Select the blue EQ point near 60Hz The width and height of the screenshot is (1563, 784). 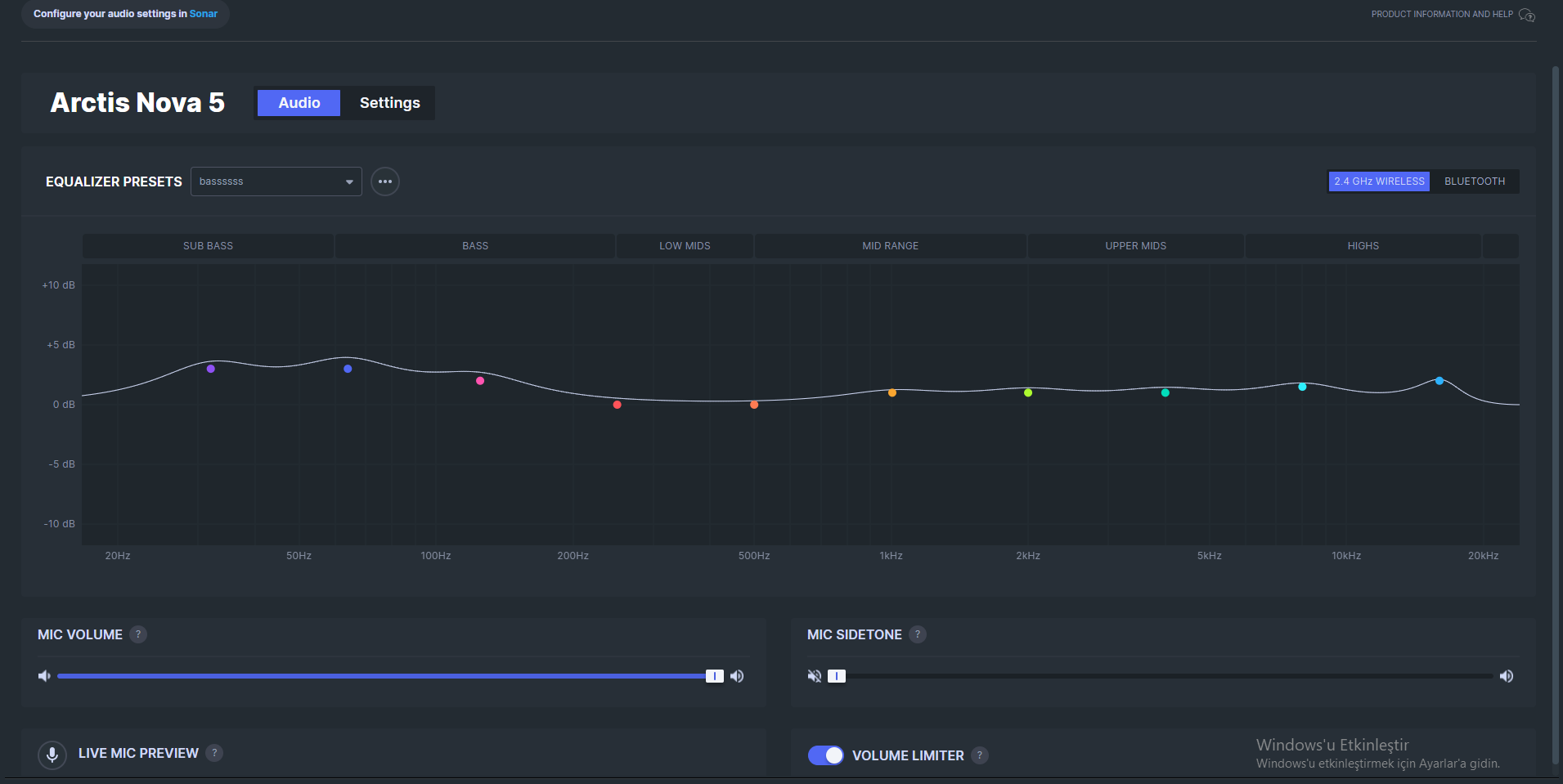(348, 369)
